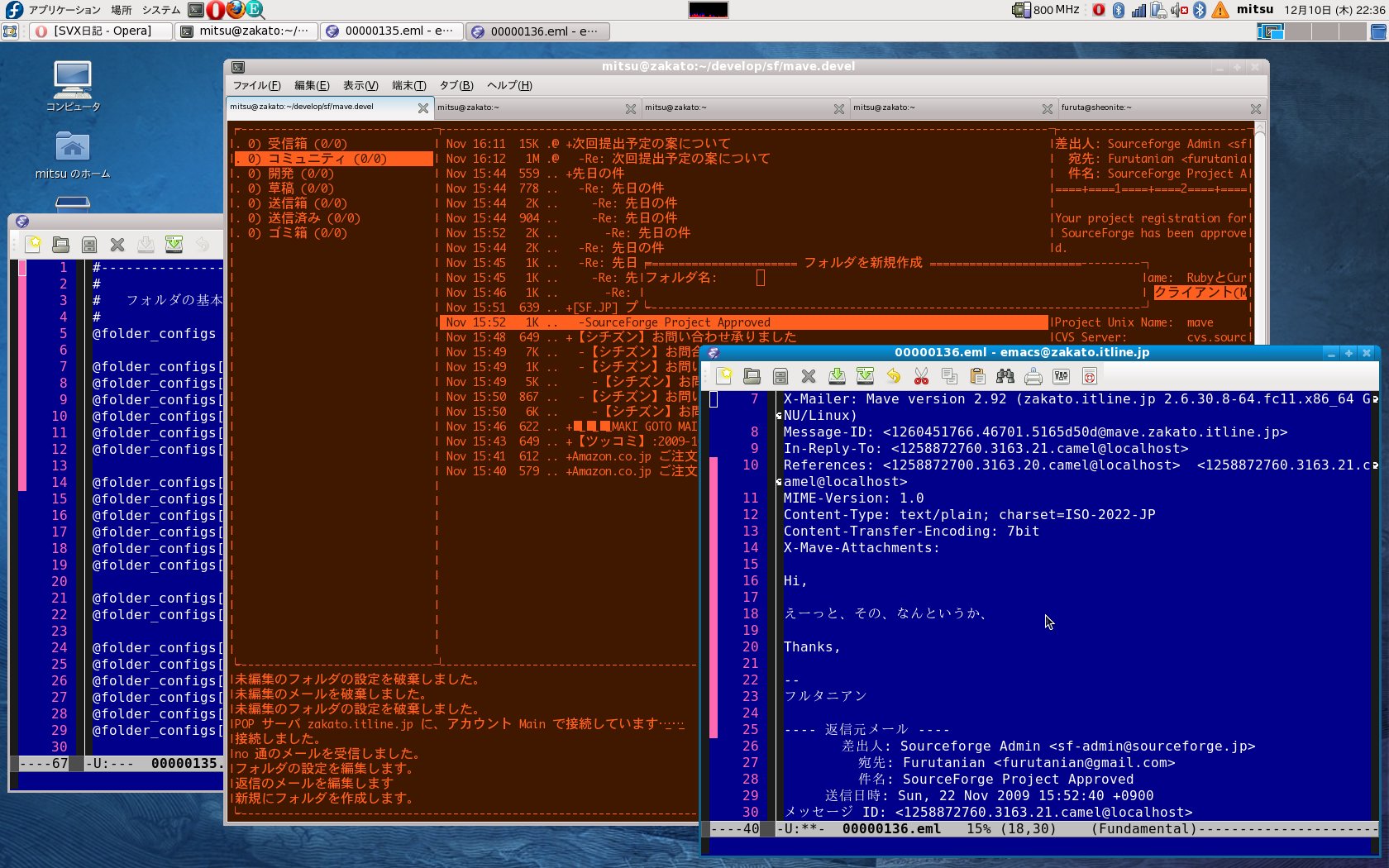Click the show desktop button in the taskbar
This screenshot has height=868, width=1389.
(10, 31)
